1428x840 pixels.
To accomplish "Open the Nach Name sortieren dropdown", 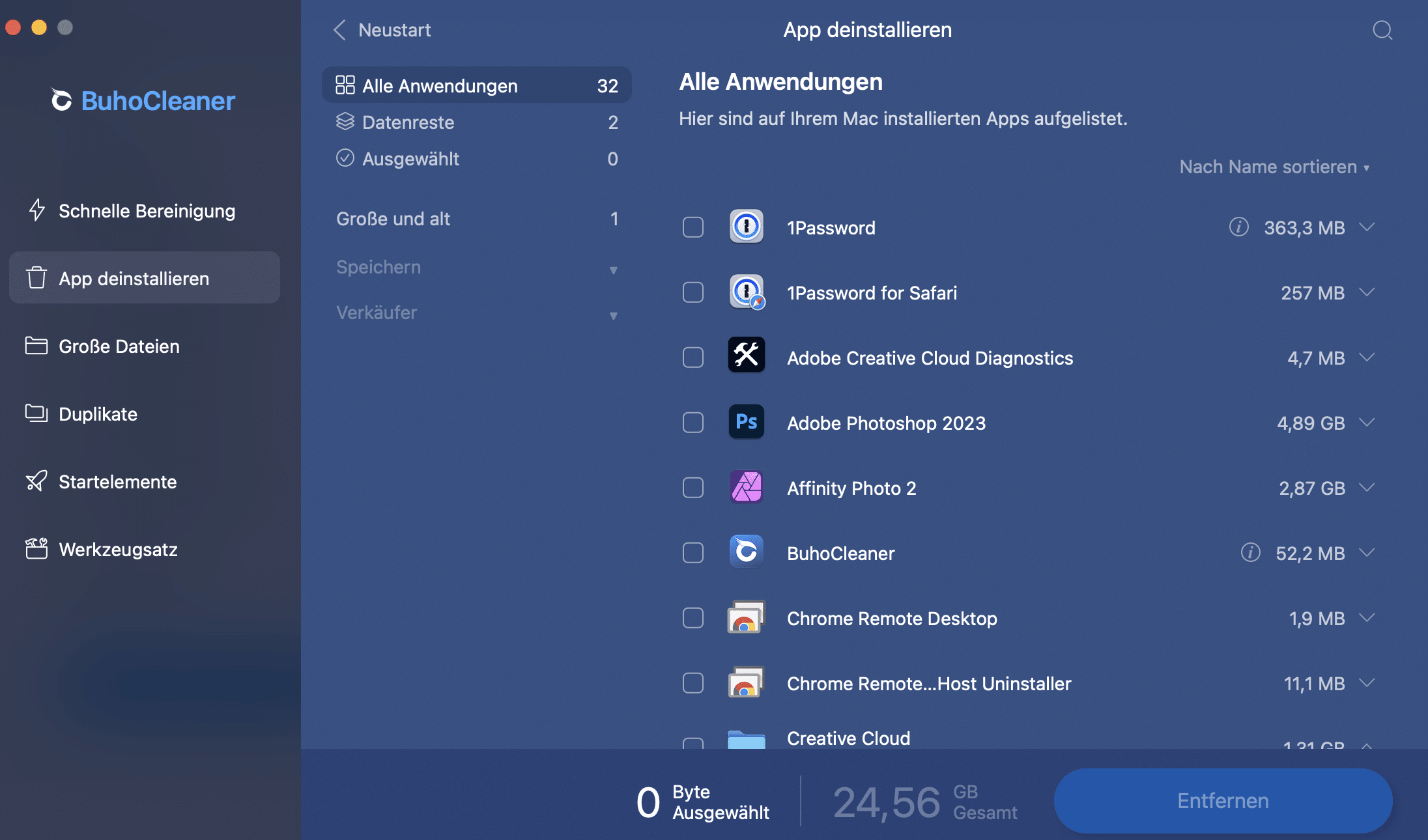I will click(x=1274, y=167).
